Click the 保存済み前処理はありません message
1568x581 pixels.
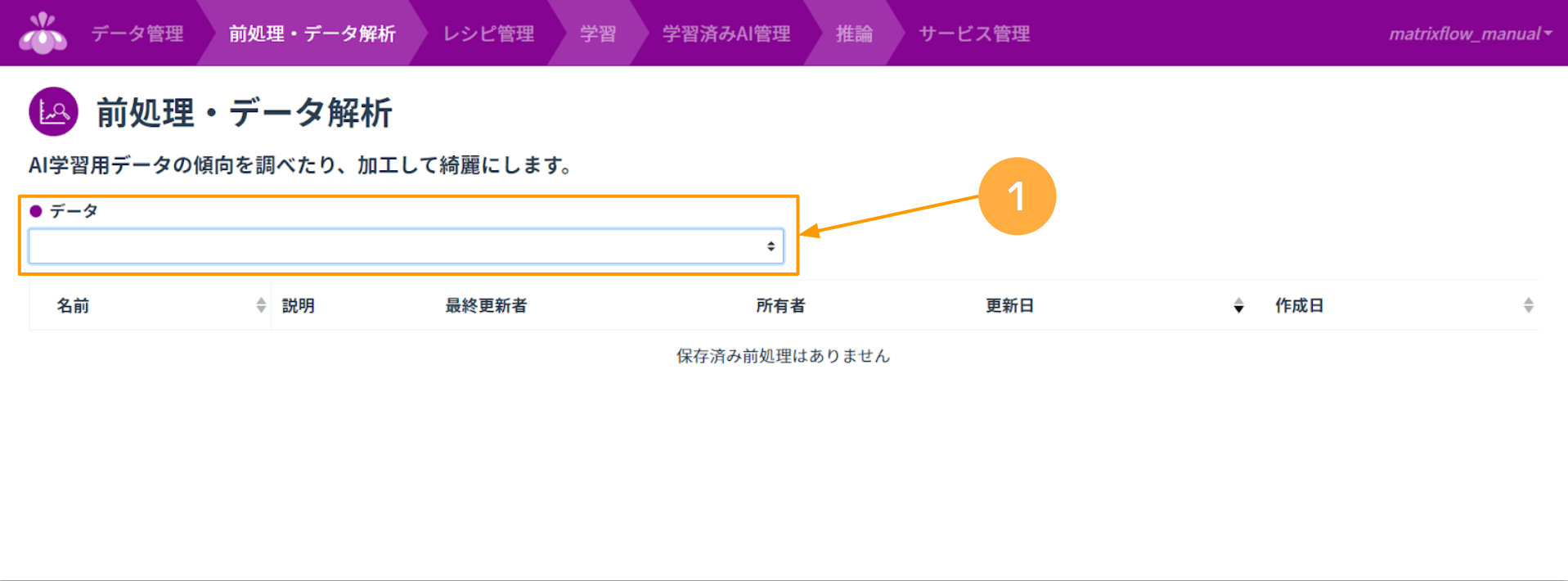coord(783,356)
